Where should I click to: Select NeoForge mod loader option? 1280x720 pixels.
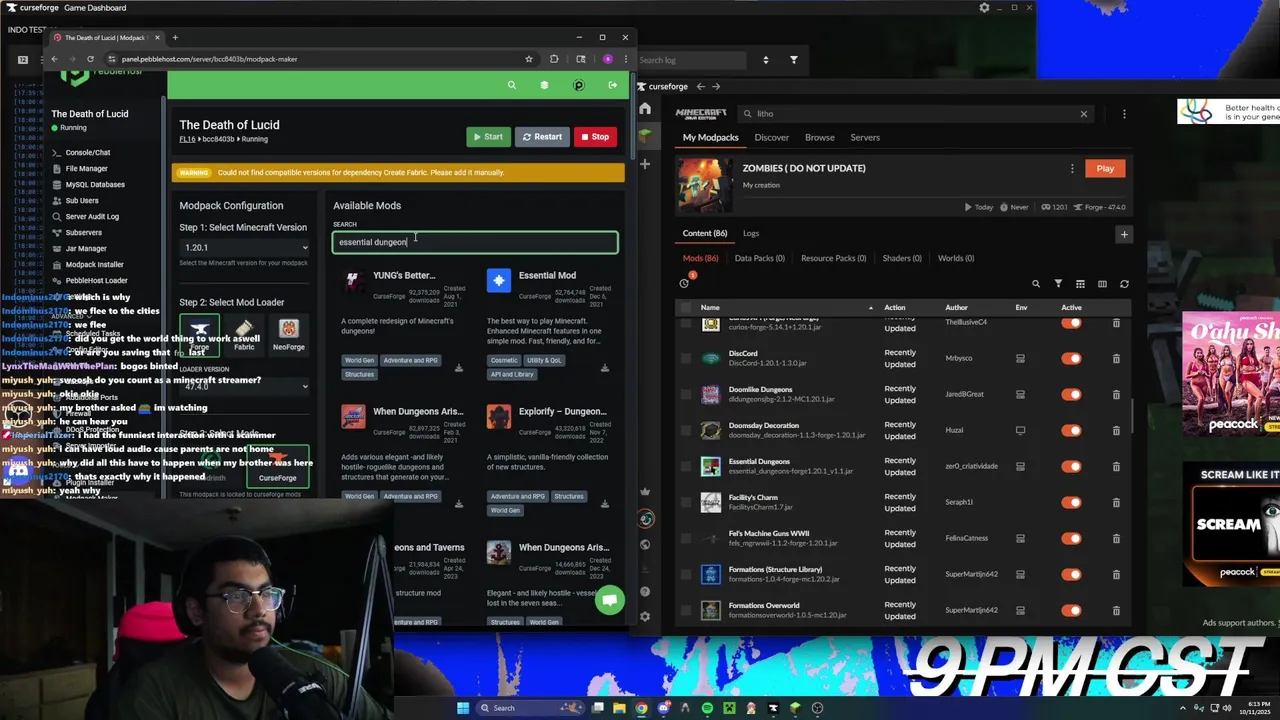[x=289, y=334]
